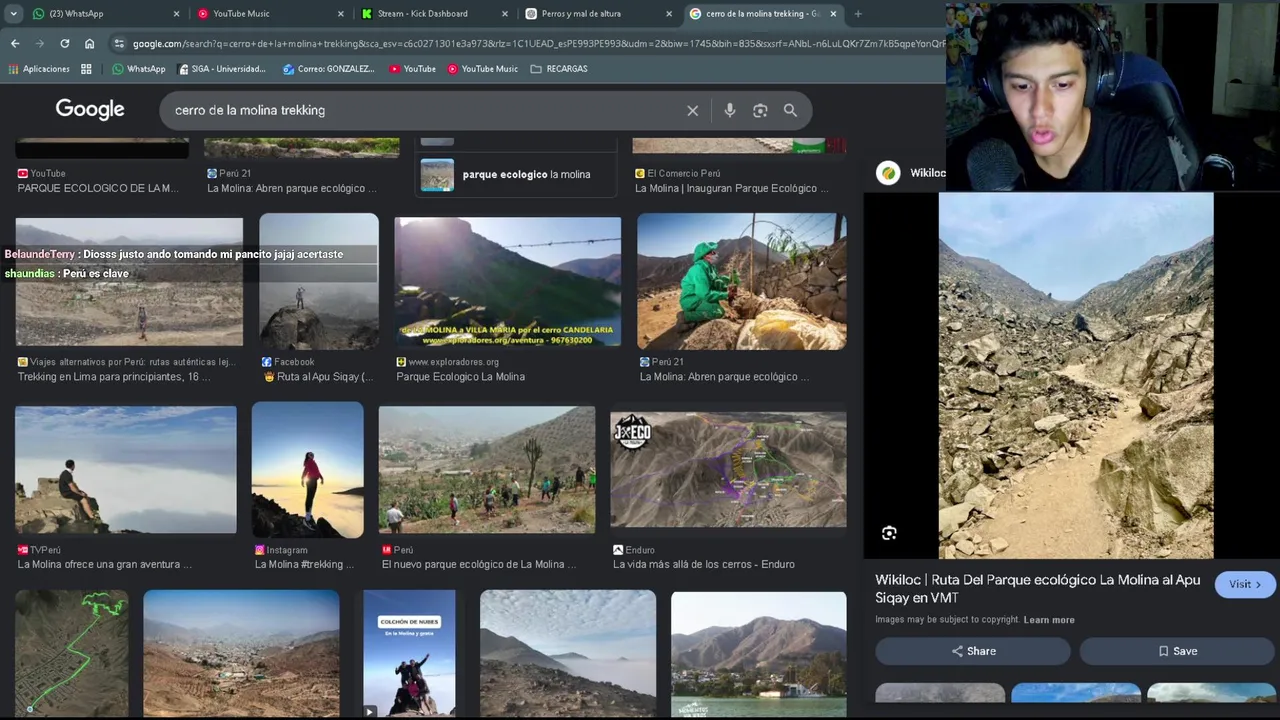1280x720 pixels.
Task: Open the RECARGAS bookmarks folder
Action: pyautogui.click(x=559, y=69)
